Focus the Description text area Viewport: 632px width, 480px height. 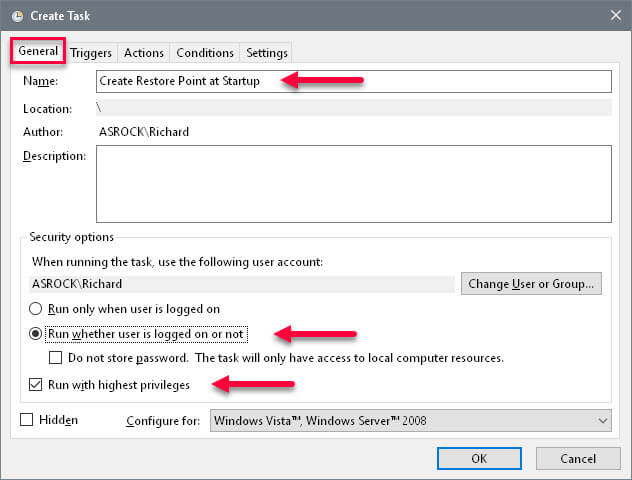(353, 184)
